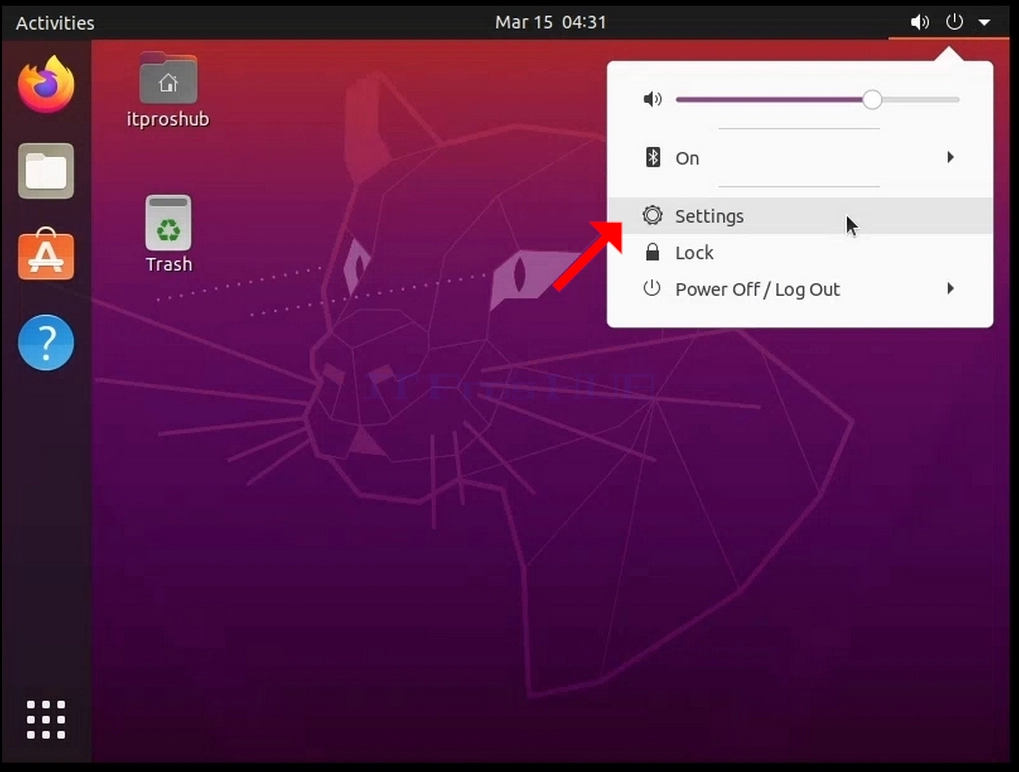Open Settings from the system menu

pyautogui.click(x=800, y=216)
